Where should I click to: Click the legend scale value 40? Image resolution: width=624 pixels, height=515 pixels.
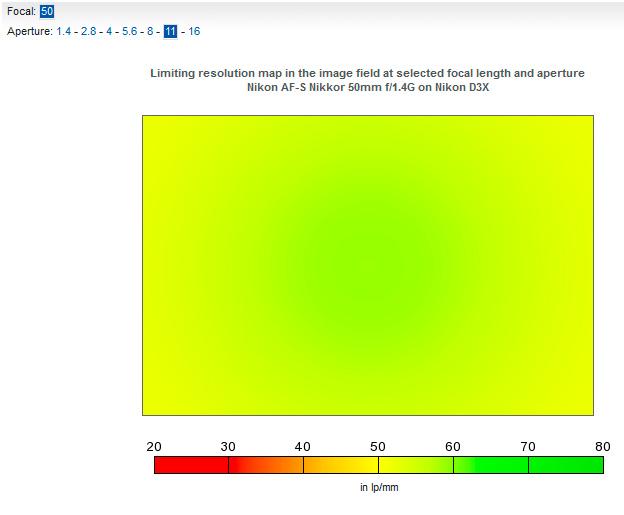pyautogui.click(x=302, y=447)
